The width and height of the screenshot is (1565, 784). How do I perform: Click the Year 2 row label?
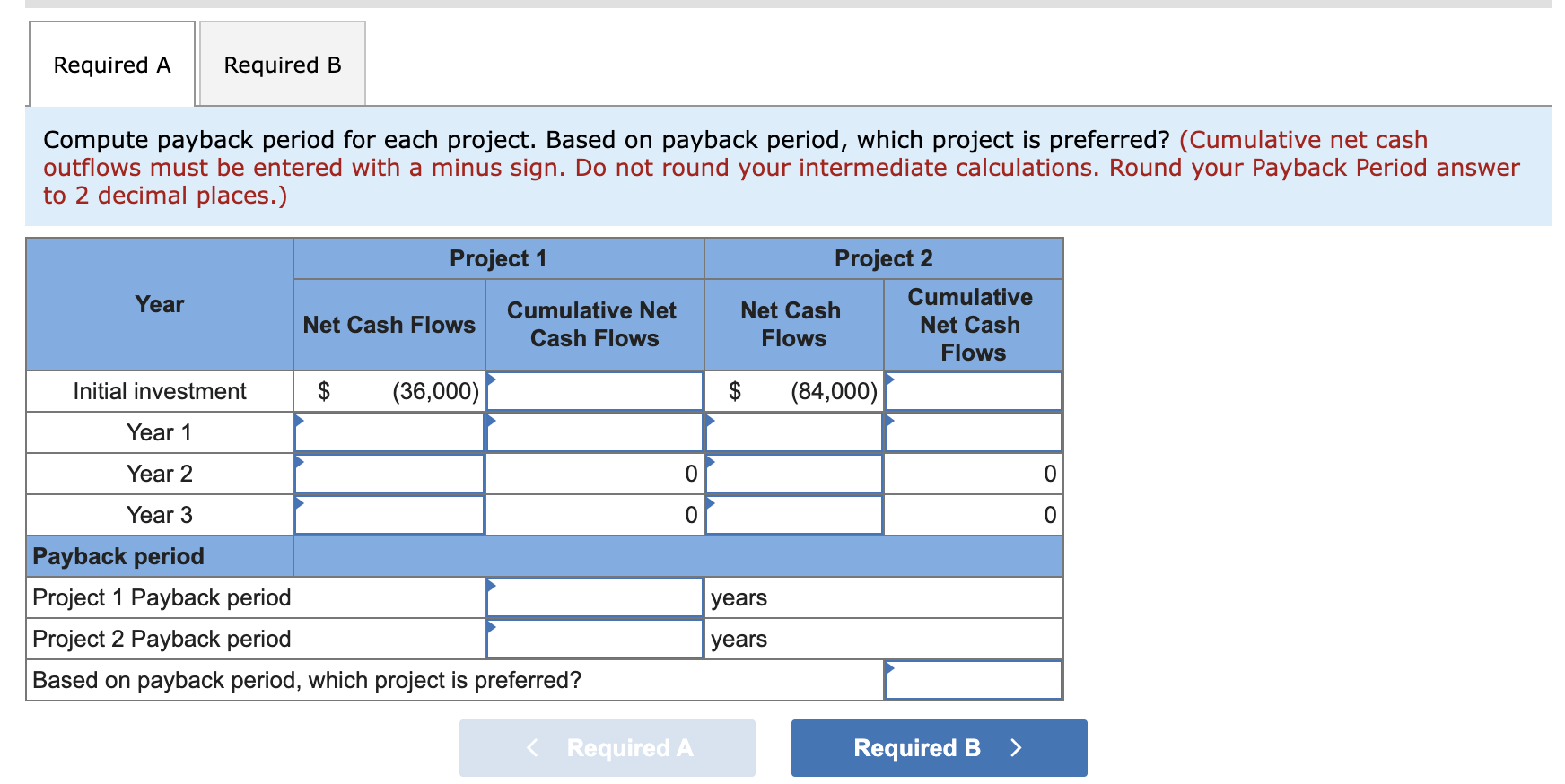coord(160,474)
